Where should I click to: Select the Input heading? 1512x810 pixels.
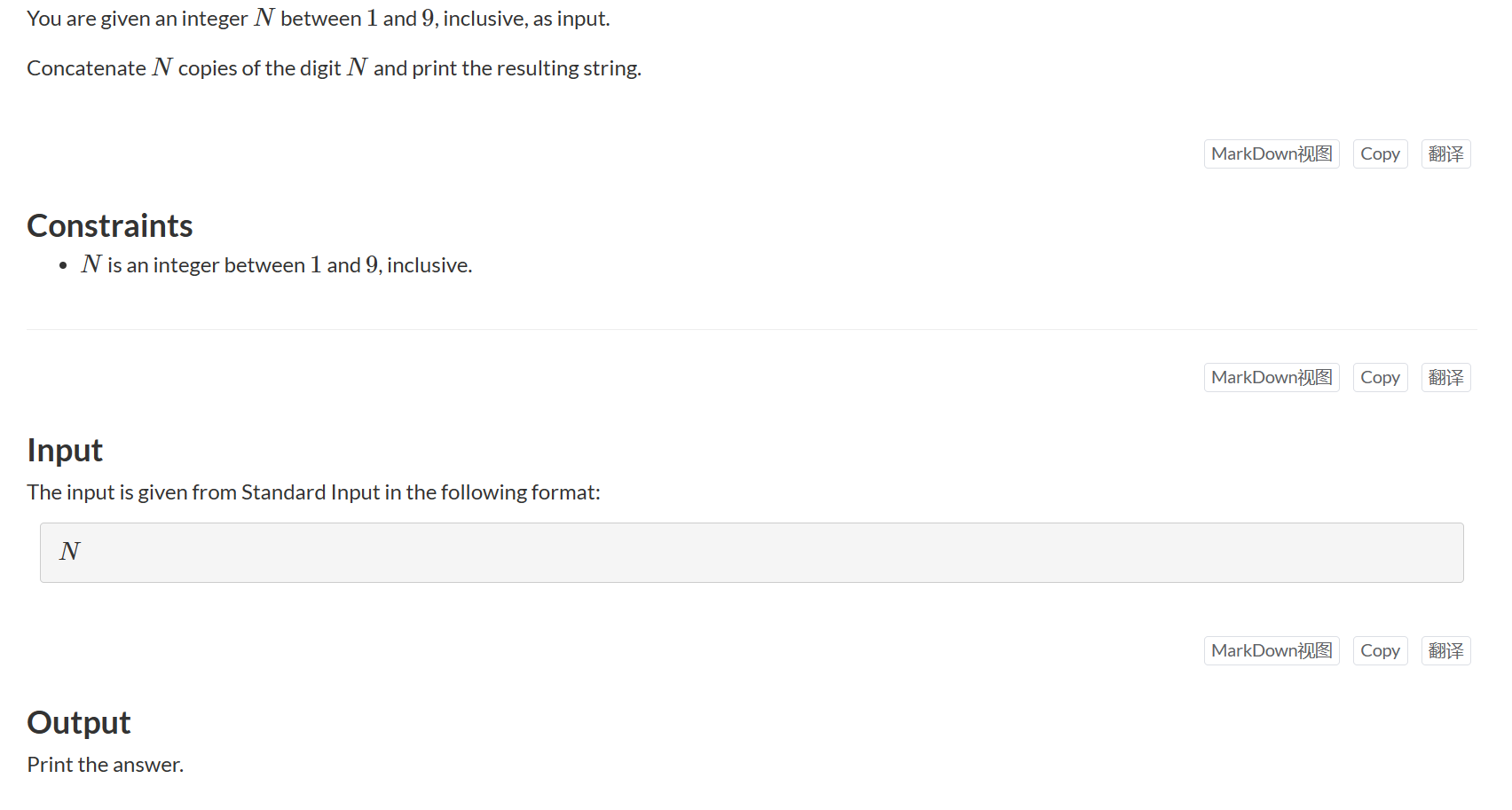65,451
